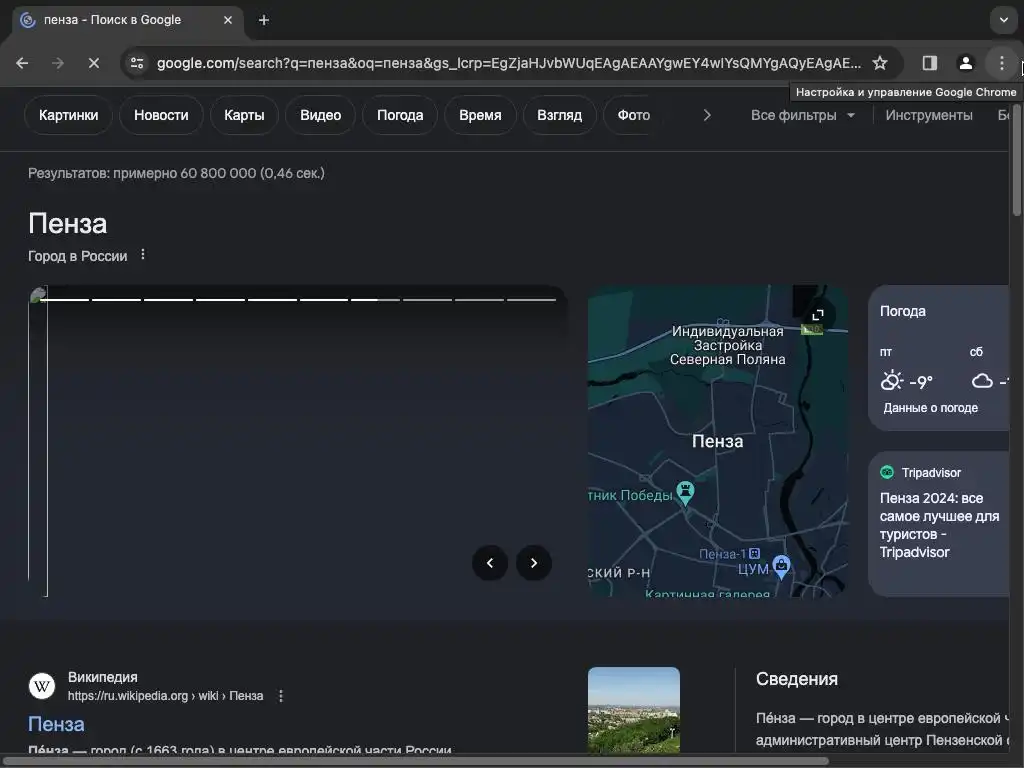Click the Сведения heading
Viewport: 1024px width, 768px height.
(x=797, y=679)
